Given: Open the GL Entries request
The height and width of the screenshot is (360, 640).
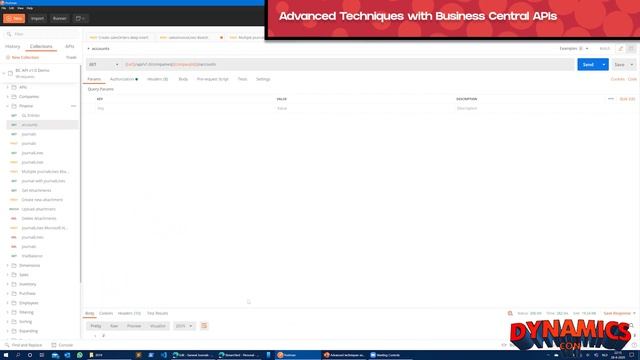Looking at the screenshot, I should [31, 116].
